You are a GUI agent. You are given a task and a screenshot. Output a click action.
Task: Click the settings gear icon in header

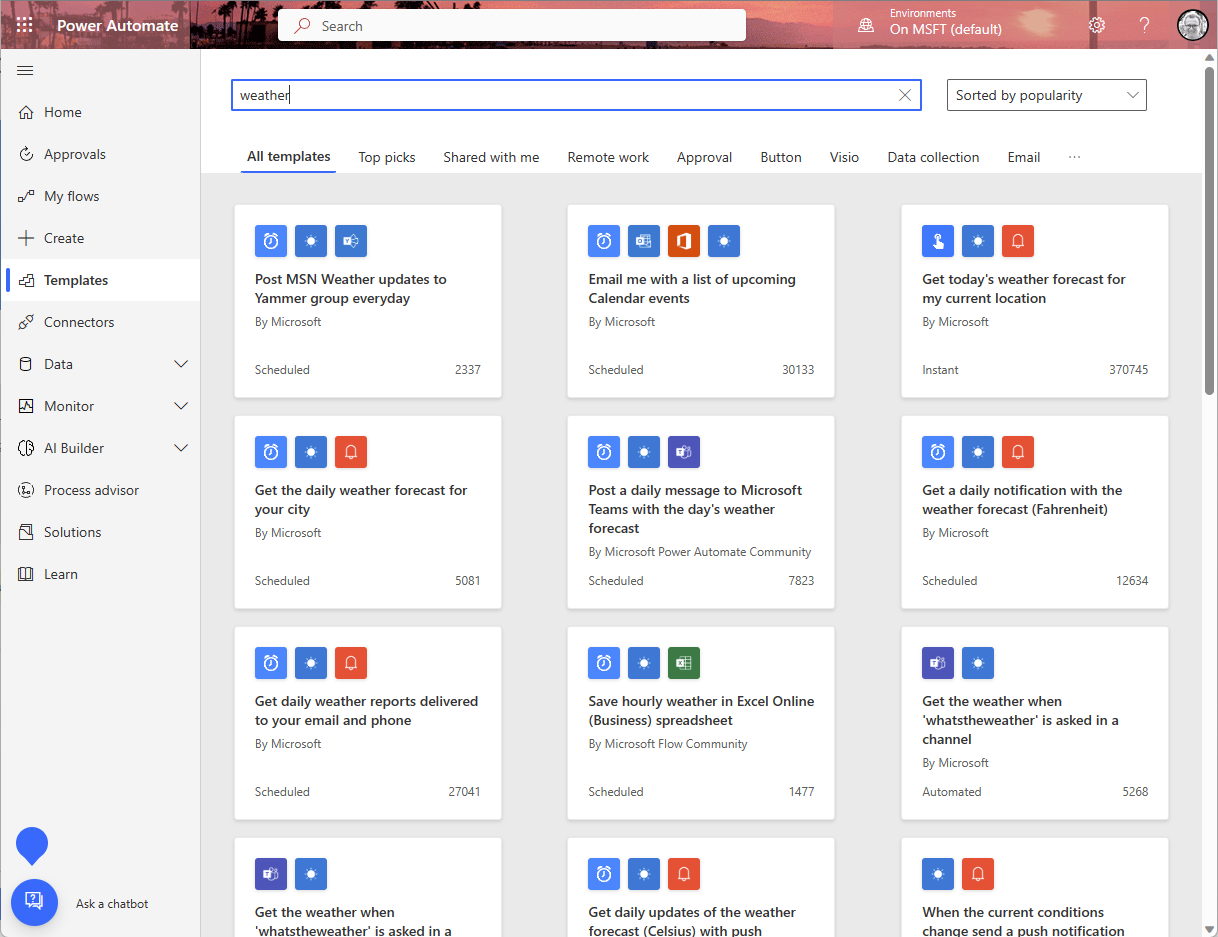1097,25
